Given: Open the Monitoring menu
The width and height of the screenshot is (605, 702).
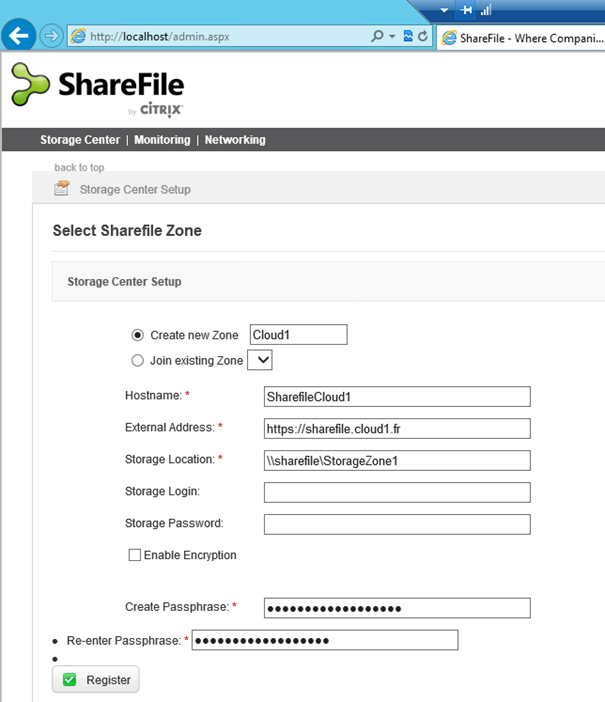Looking at the screenshot, I should [x=162, y=140].
